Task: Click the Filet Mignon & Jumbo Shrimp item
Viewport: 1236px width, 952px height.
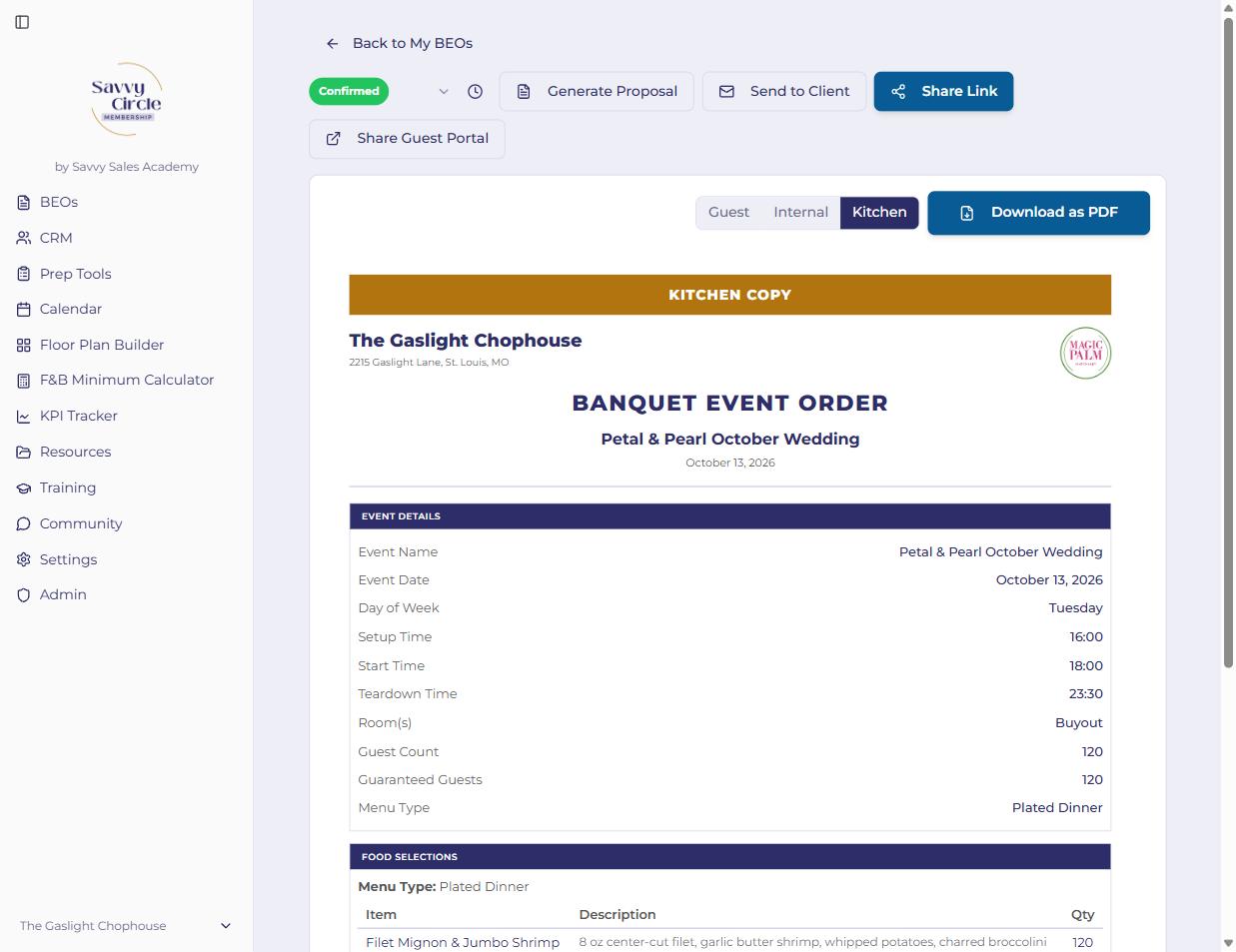Action: (463, 942)
